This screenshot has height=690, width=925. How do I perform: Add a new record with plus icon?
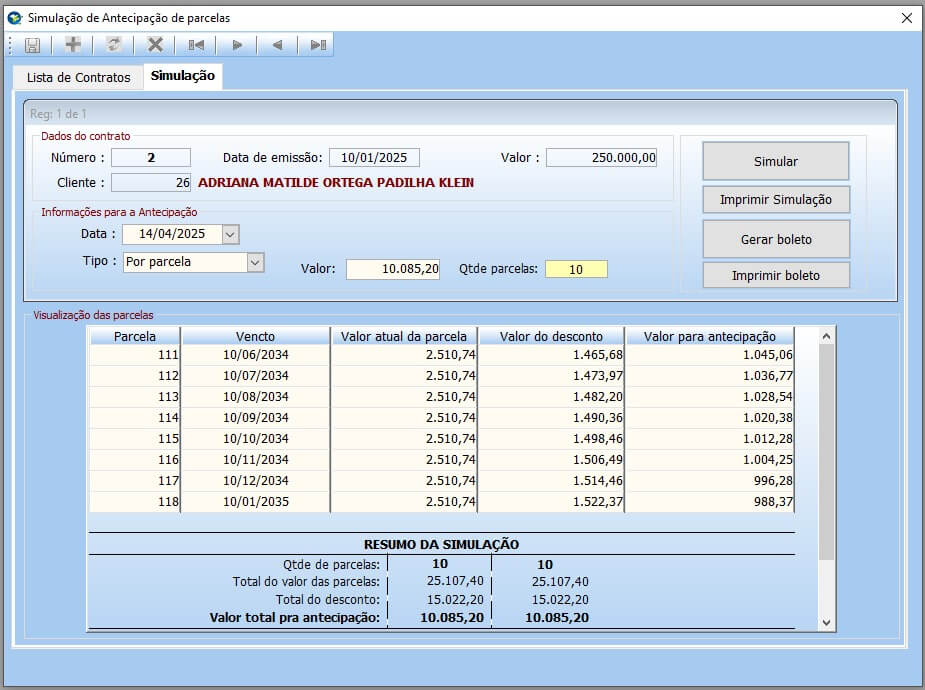(x=73, y=45)
